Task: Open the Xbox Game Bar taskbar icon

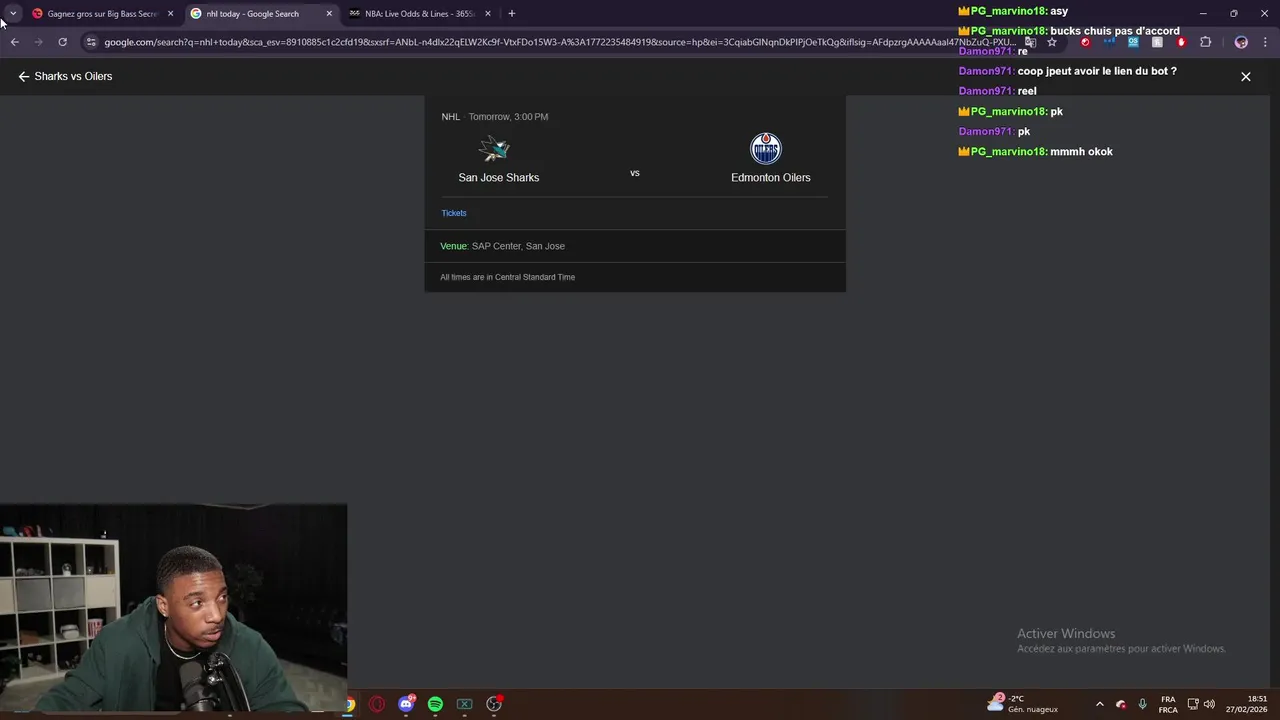Action: [x=464, y=704]
